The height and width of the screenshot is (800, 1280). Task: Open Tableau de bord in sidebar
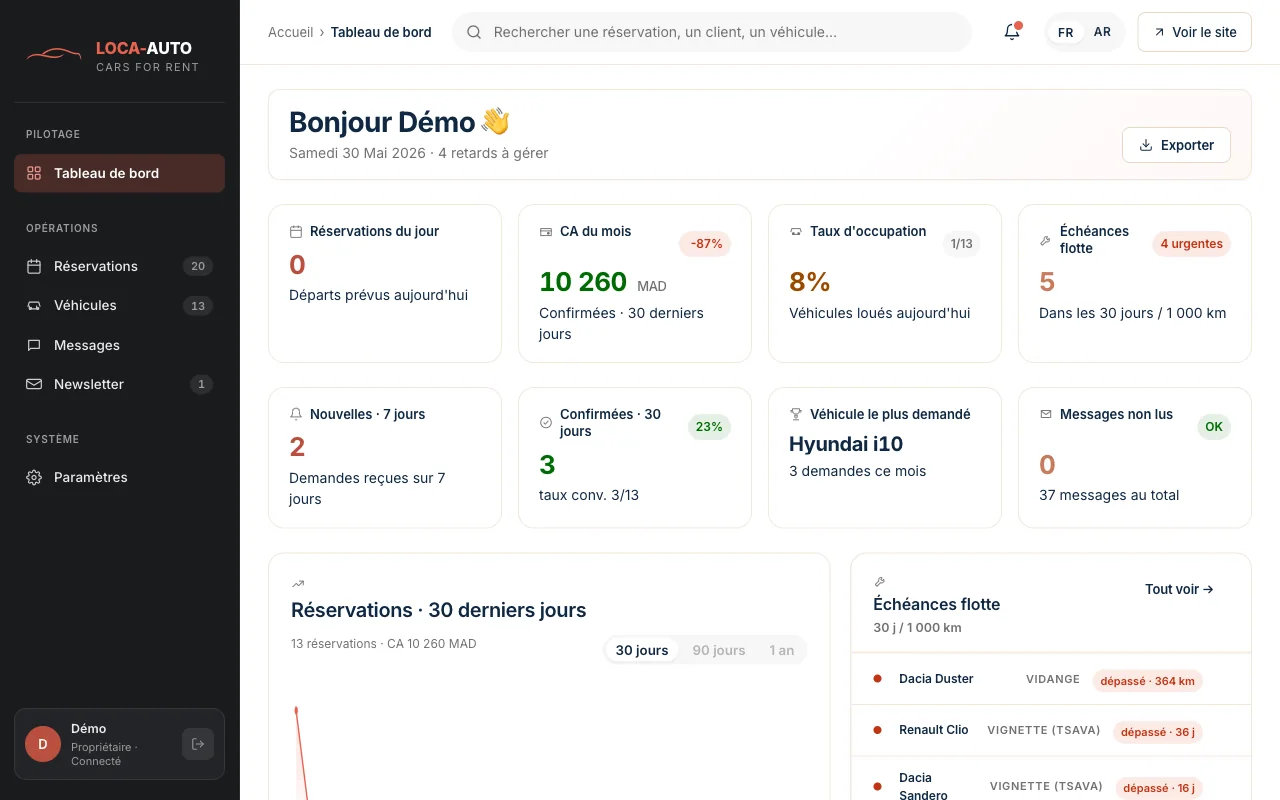[x=119, y=173]
